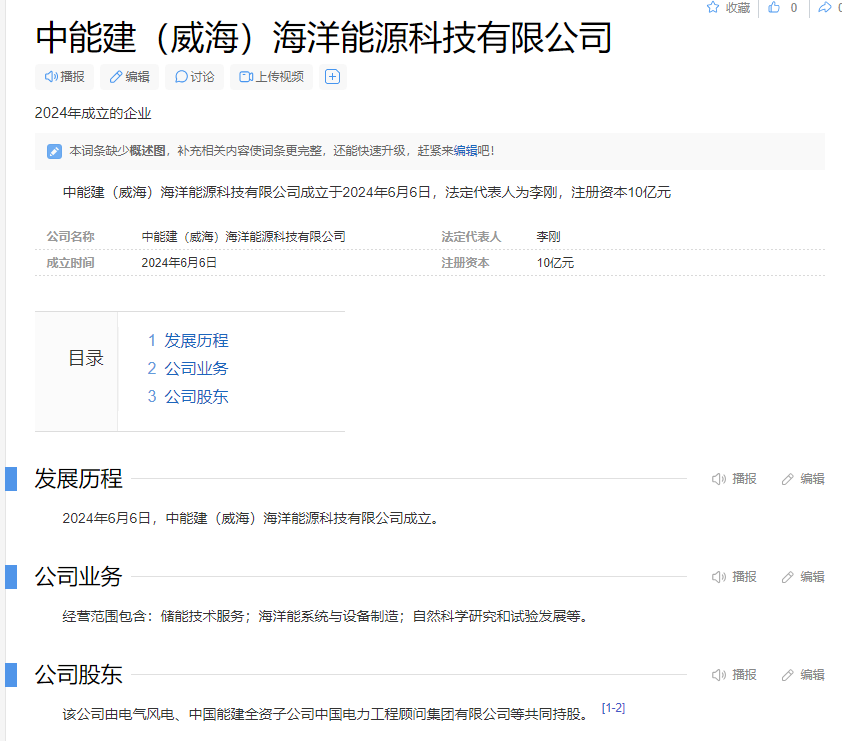Image resolution: width=842 pixels, height=741 pixels.
Task: Click the blue 编辑 link in the notice
Action: coord(465,151)
